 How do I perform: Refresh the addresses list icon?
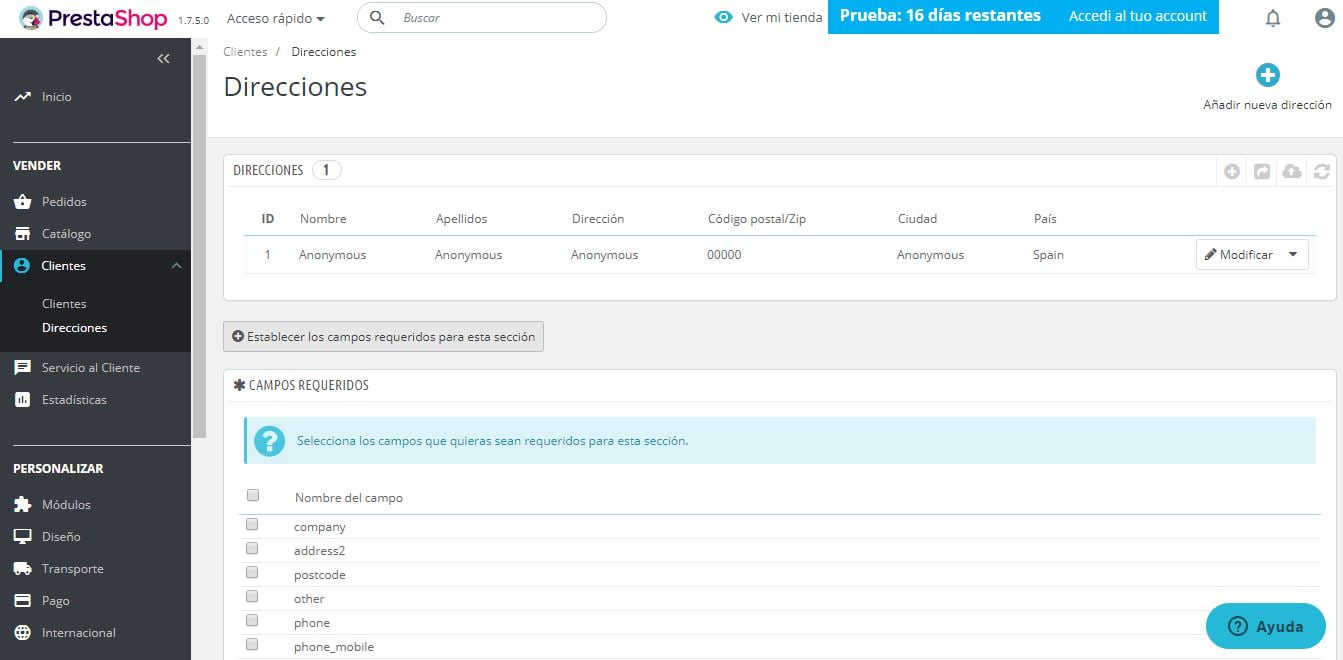[x=1321, y=170]
